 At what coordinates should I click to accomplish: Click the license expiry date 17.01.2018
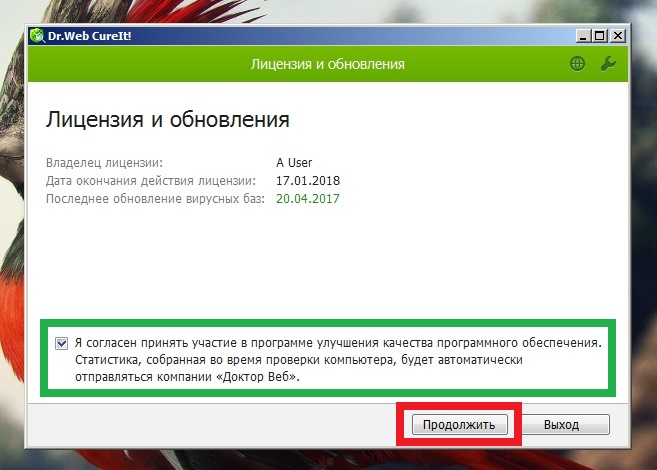[308, 181]
